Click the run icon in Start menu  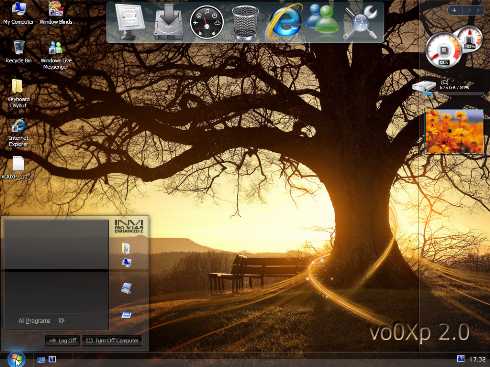pyautogui.click(x=126, y=315)
